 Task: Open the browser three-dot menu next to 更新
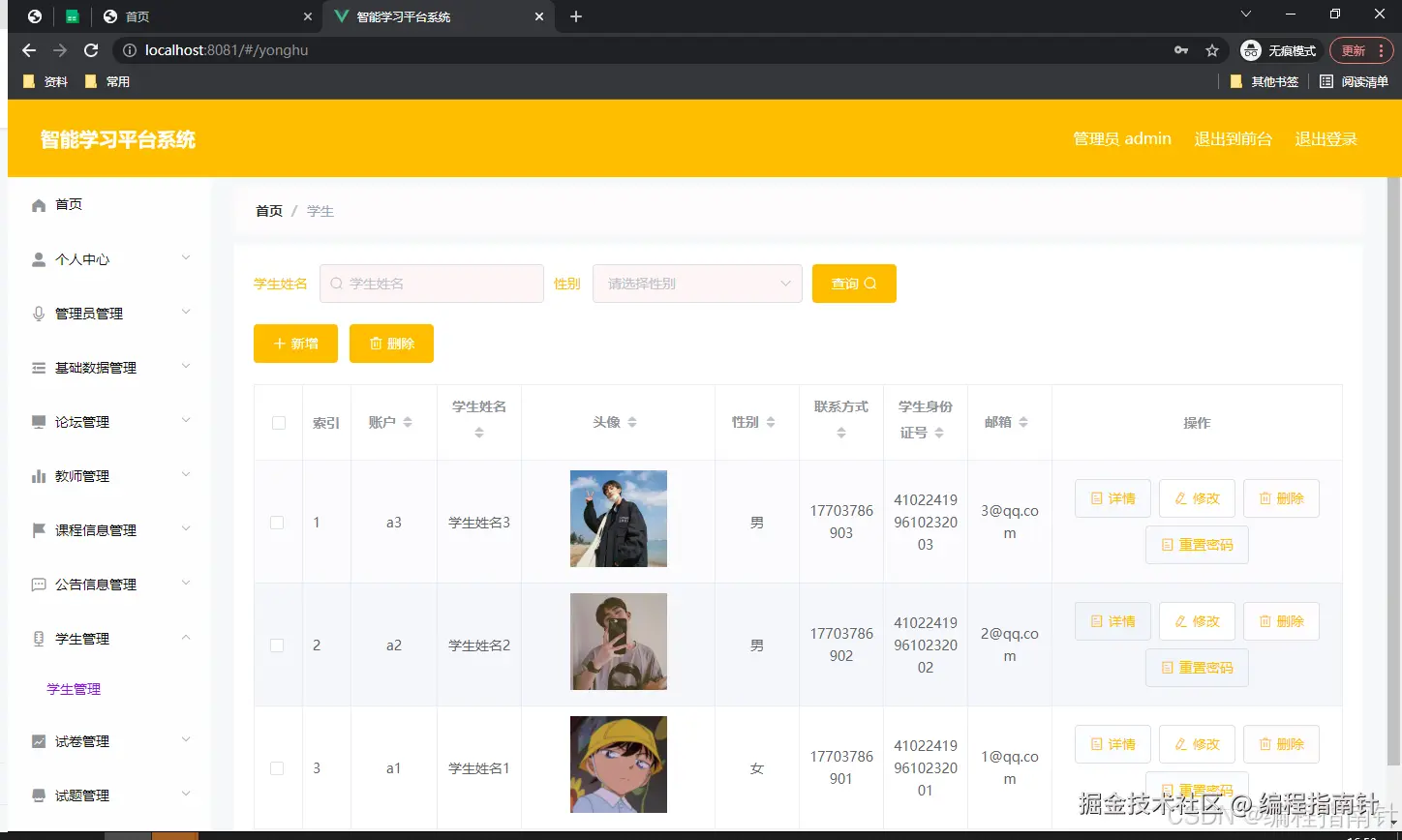(x=1381, y=50)
